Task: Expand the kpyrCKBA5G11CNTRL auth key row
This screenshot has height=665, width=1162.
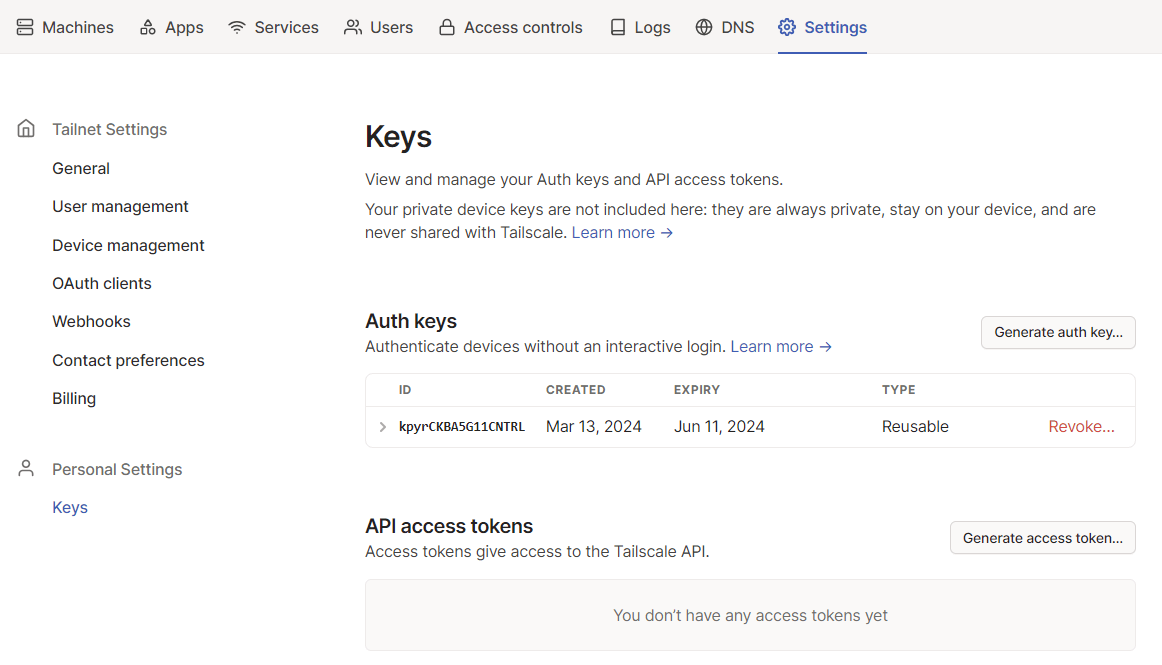Action: (x=382, y=427)
